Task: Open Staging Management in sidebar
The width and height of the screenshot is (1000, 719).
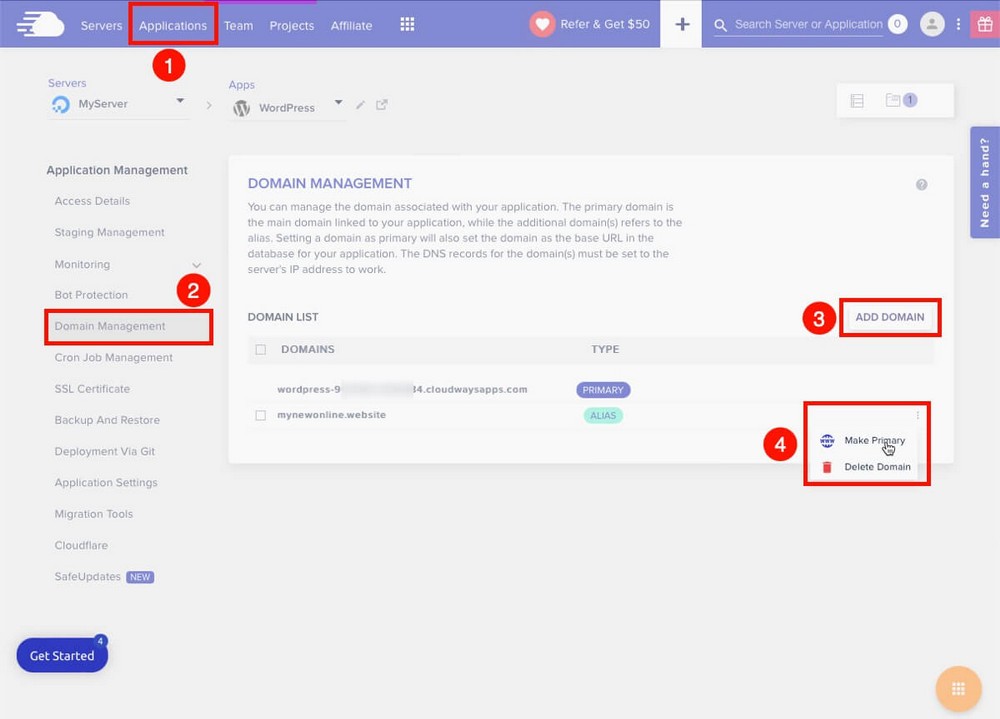Action: (110, 232)
